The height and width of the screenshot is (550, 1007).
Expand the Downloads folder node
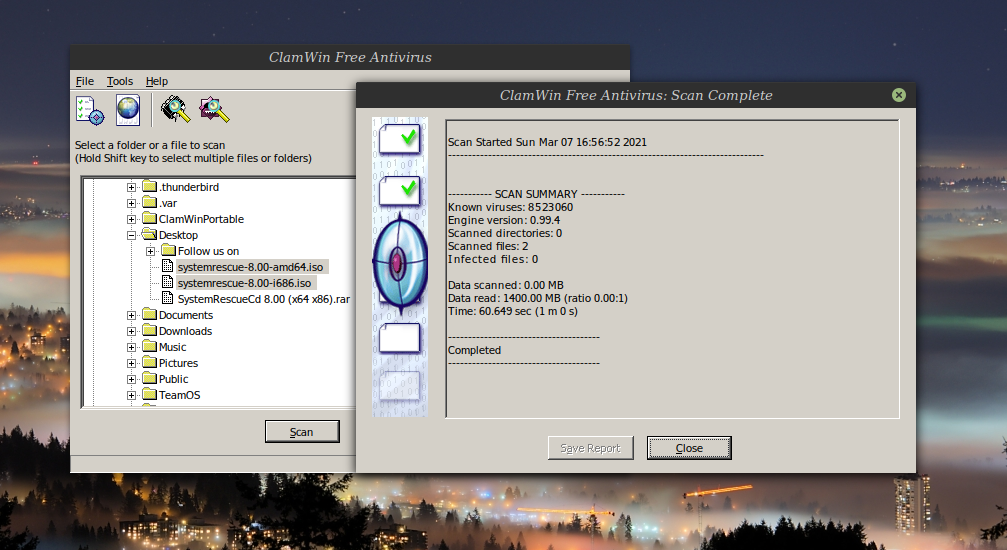131,332
